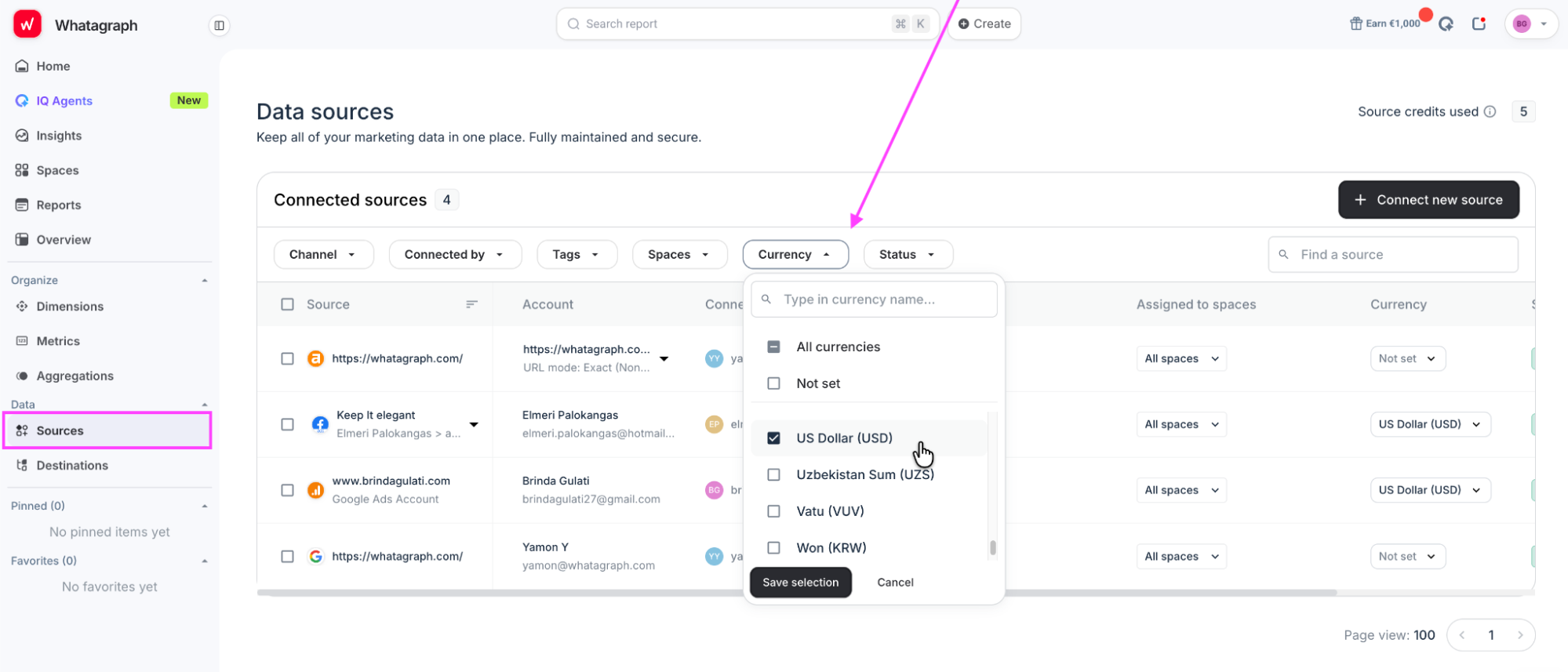Image resolution: width=1568 pixels, height=672 pixels.
Task: Click the Source credits used info icon
Action: coord(1490,111)
